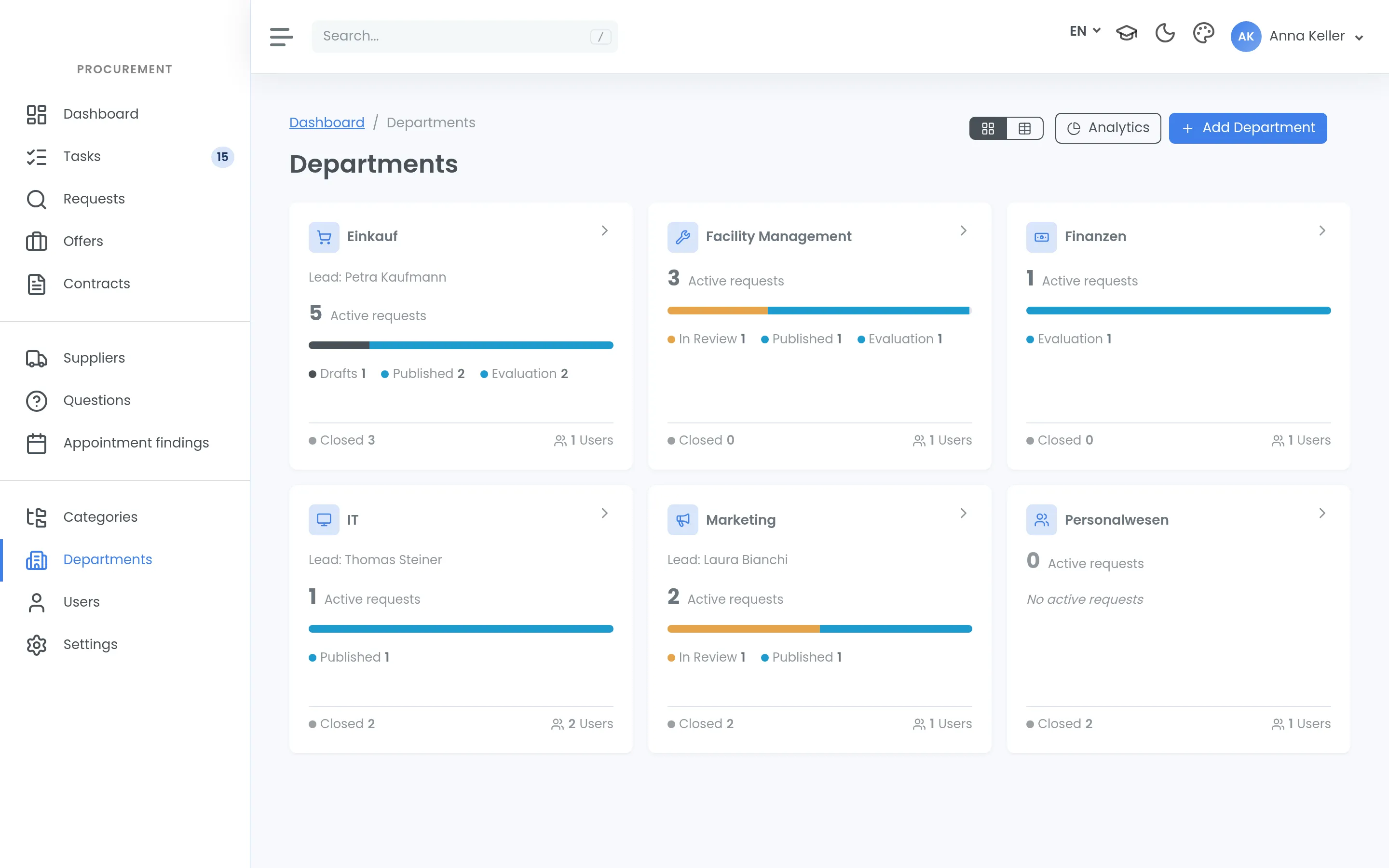
Task: Expand the Anna Keller user menu
Action: [1297, 37]
